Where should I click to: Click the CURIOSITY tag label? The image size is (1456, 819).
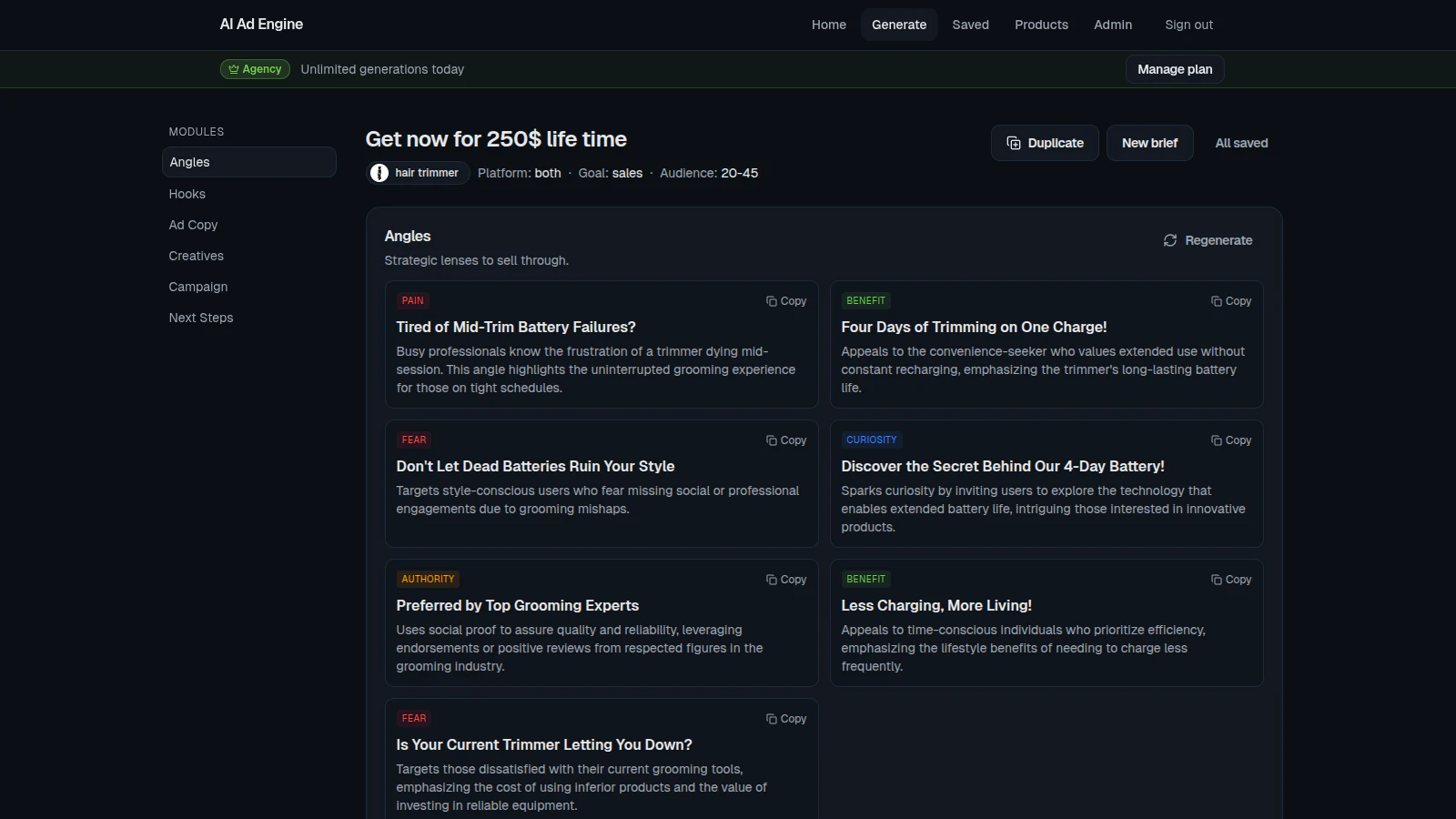[871, 440]
